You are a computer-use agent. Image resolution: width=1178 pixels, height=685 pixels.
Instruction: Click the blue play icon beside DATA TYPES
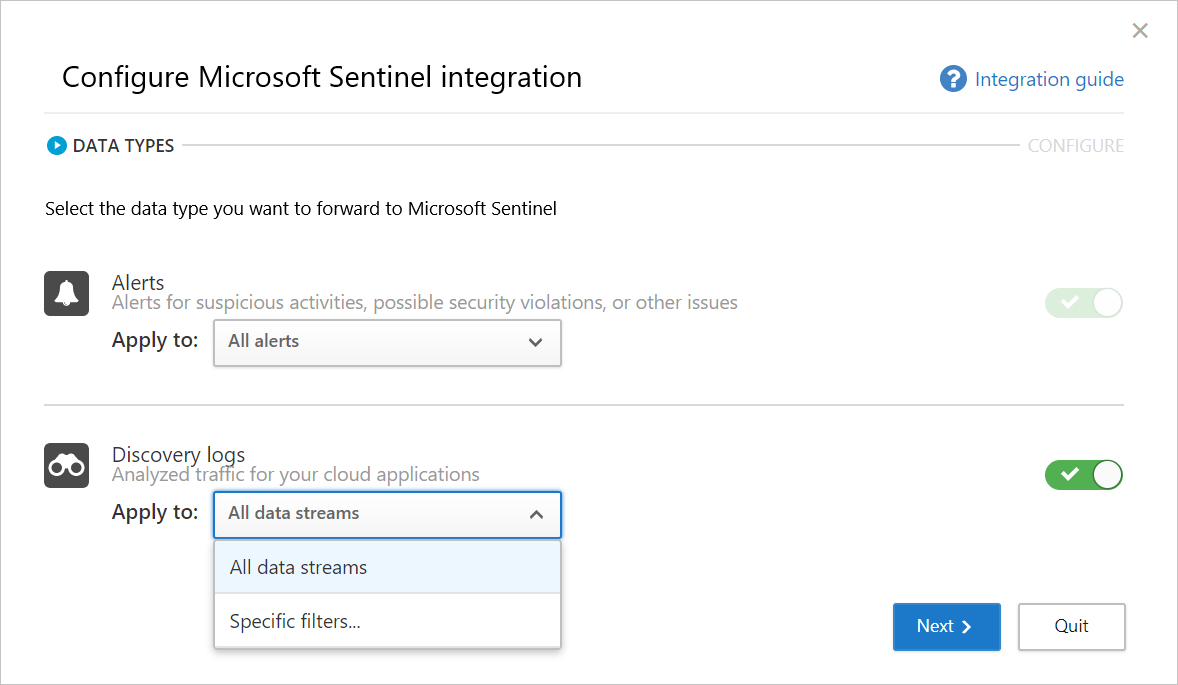pos(57,145)
